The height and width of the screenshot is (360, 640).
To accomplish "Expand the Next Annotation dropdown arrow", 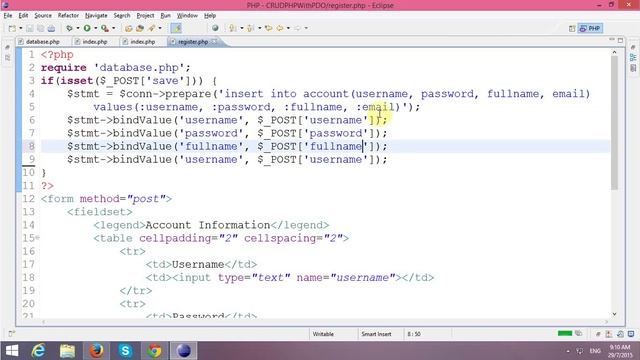I will tap(242, 28).
